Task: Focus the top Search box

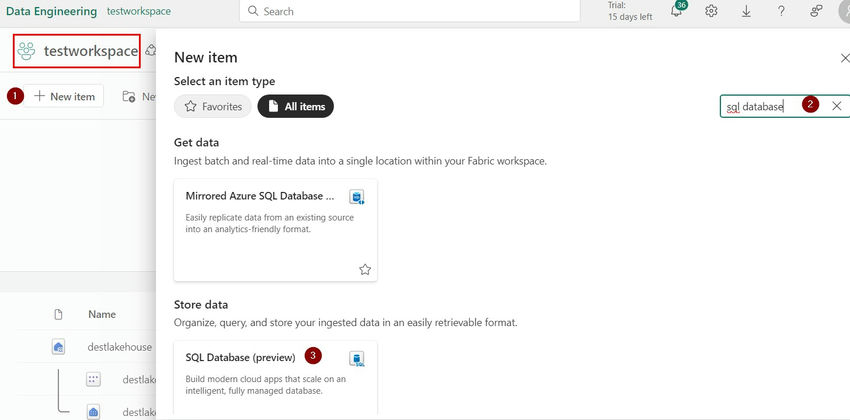Action: (410, 11)
